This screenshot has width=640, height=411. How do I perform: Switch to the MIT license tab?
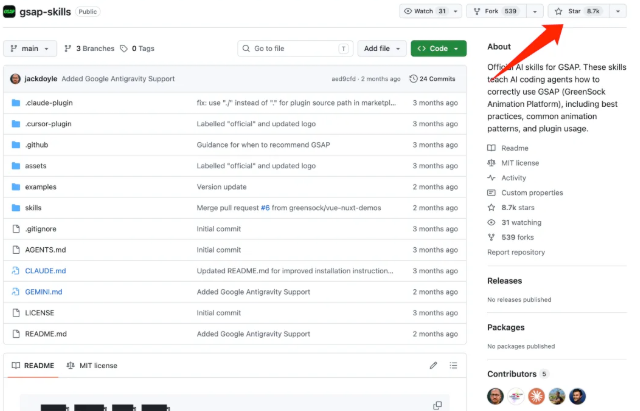point(92,366)
